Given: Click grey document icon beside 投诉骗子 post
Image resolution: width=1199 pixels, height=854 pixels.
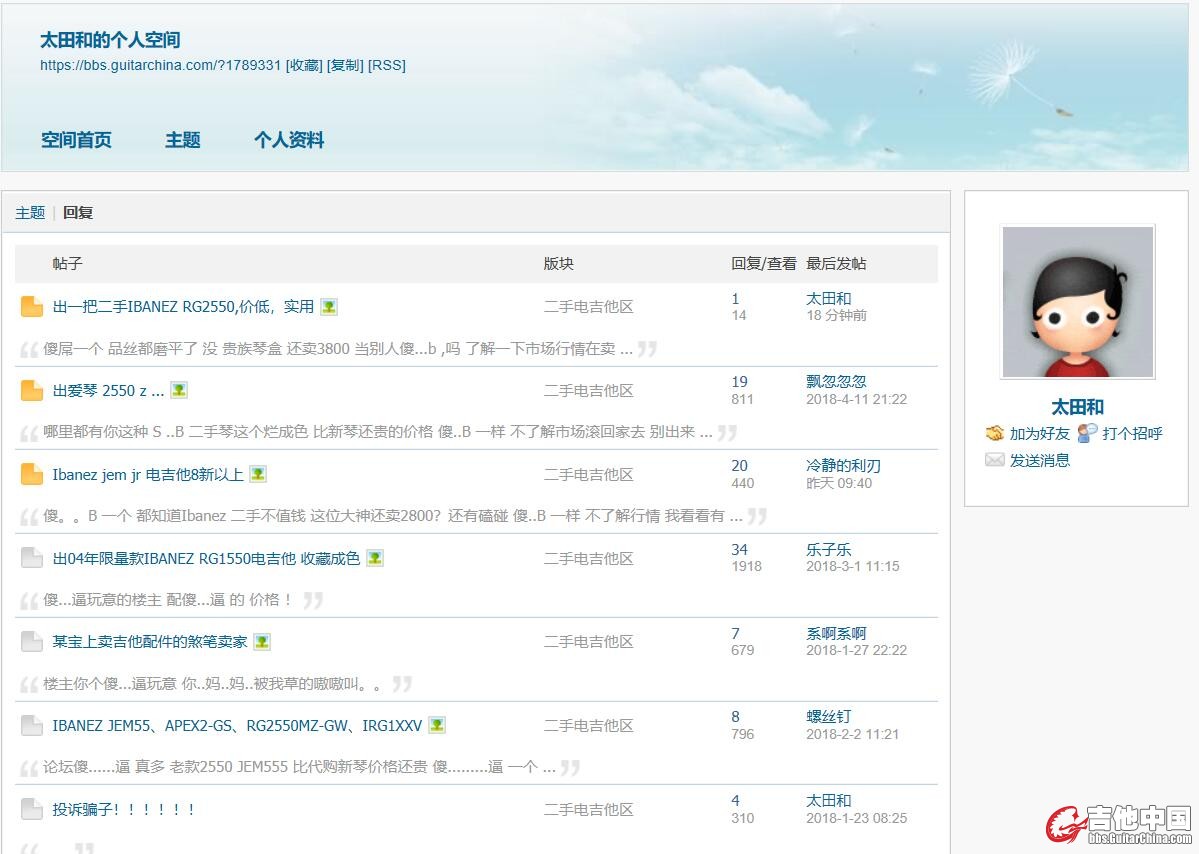Looking at the screenshot, I should tap(32, 810).
